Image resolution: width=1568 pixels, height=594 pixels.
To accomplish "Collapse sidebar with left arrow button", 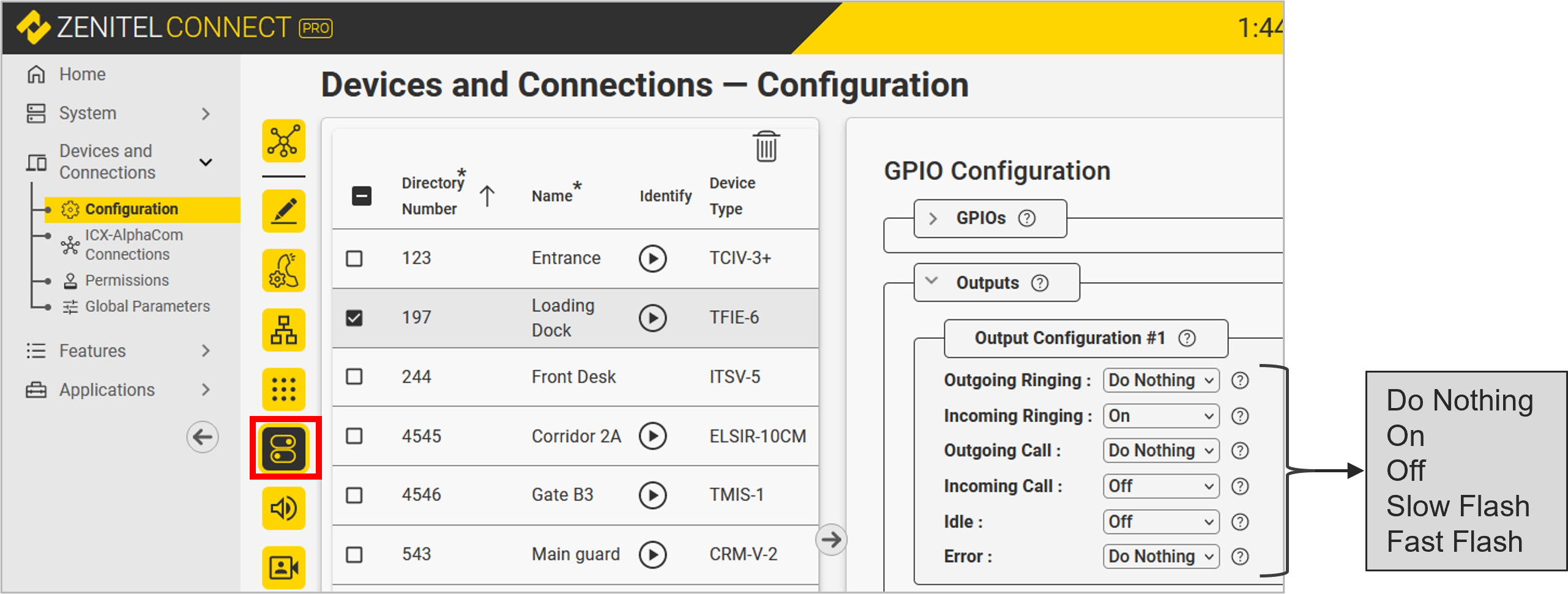I will (x=203, y=437).
